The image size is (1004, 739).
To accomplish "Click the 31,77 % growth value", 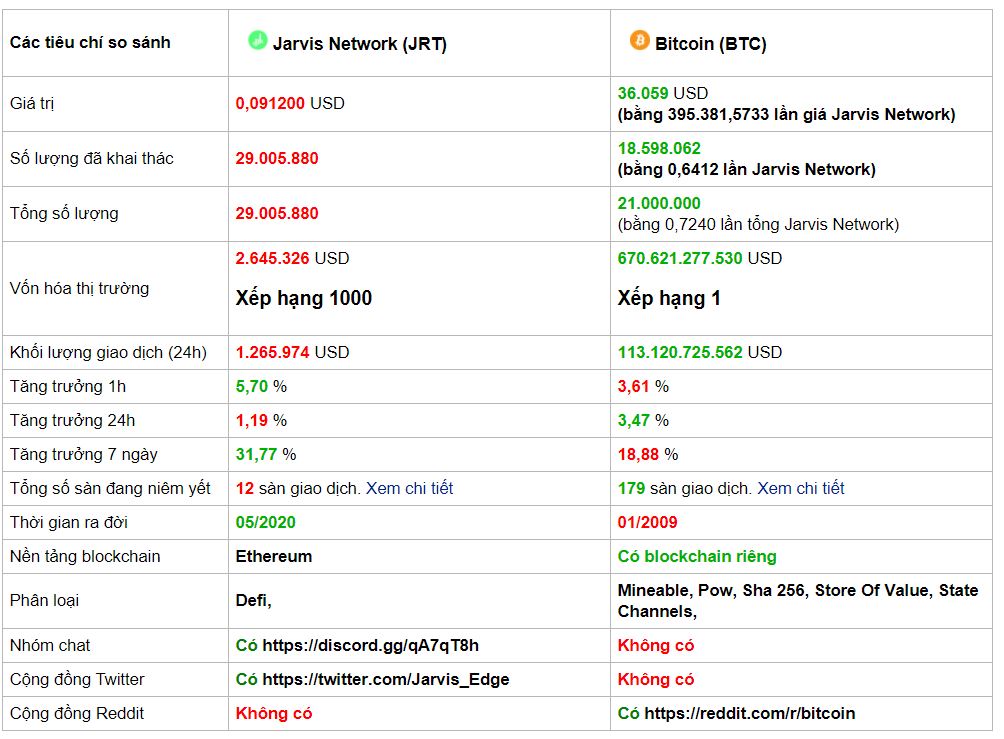I will 266,455.
